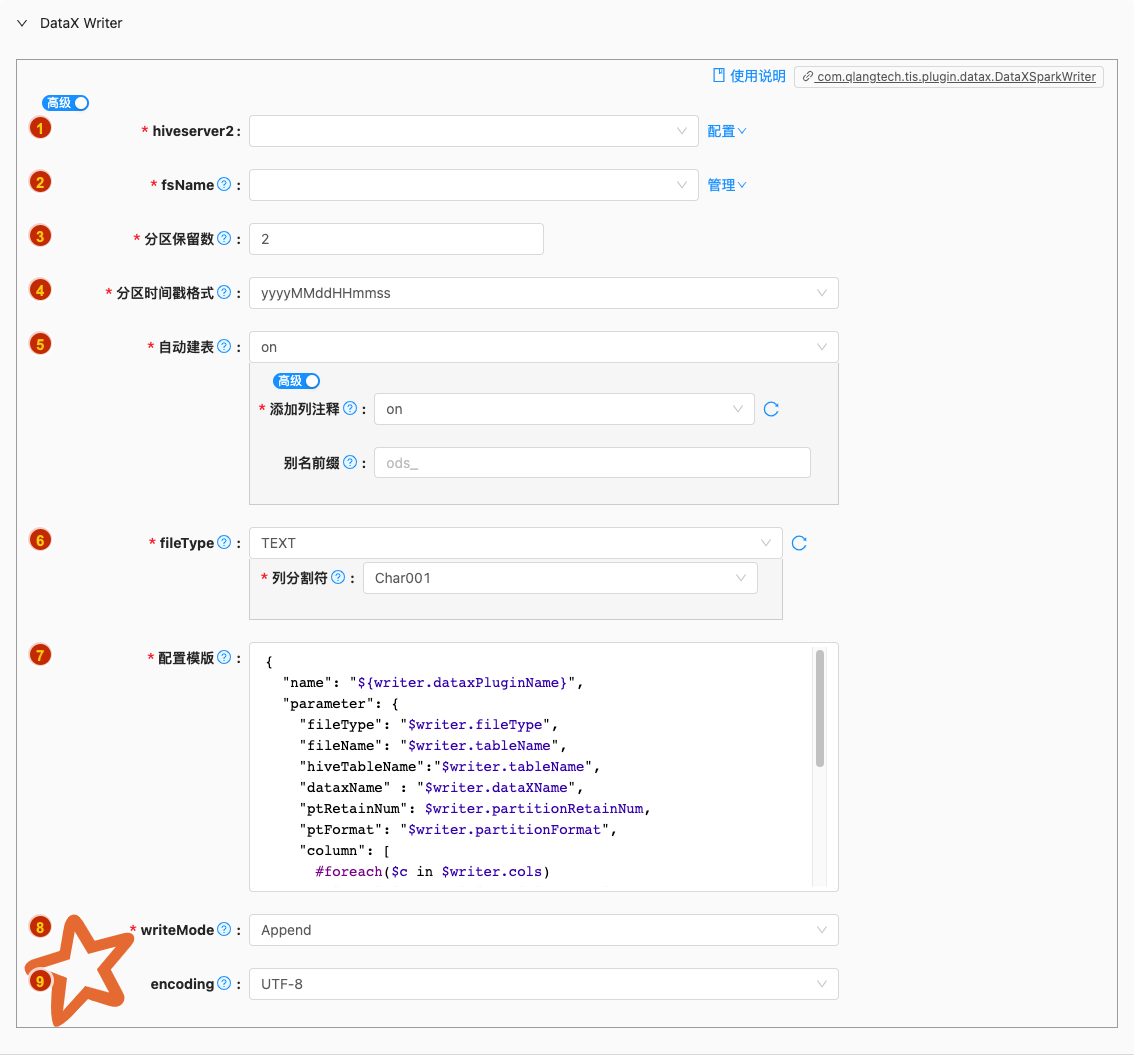The image size is (1134, 1055).
Task: Click the help icon next to 添加列注释
Action: click(350, 408)
